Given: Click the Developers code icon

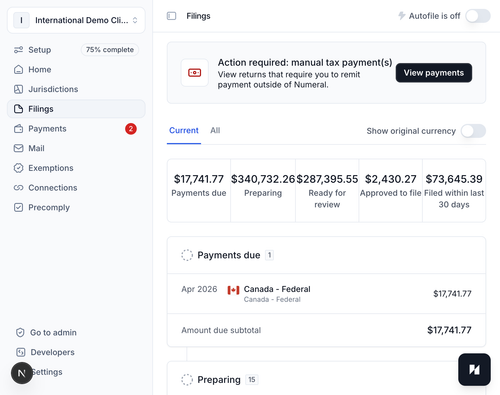Looking at the screenshot, I should pyautogui.click(x=20, y=352).
